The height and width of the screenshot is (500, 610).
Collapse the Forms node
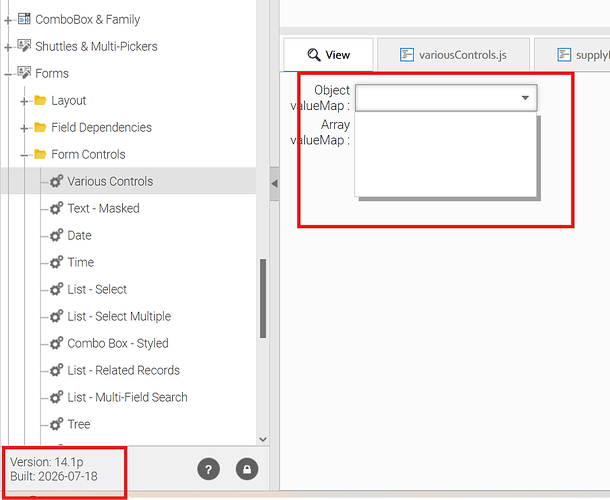(8, 74)
